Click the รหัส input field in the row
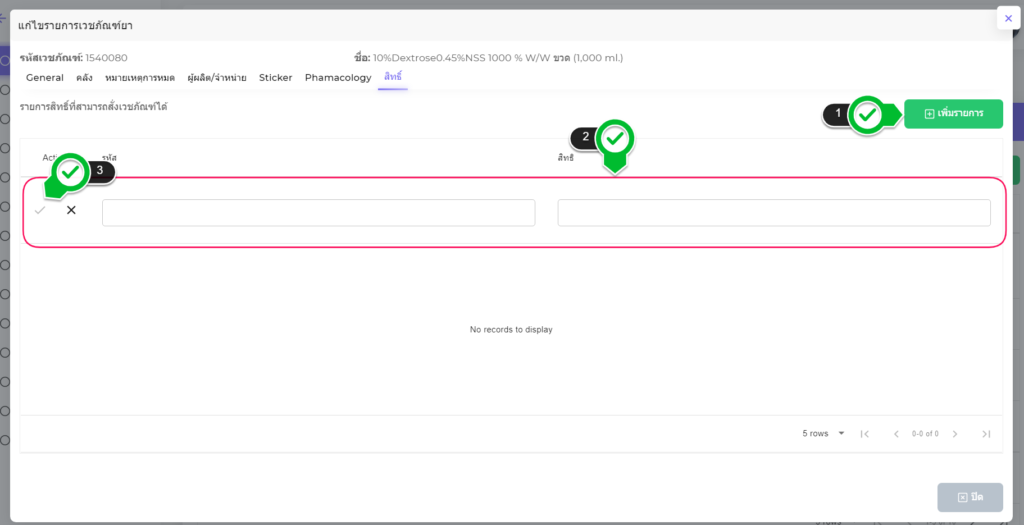The image size is (1024, 525). [x=318, y=213]
